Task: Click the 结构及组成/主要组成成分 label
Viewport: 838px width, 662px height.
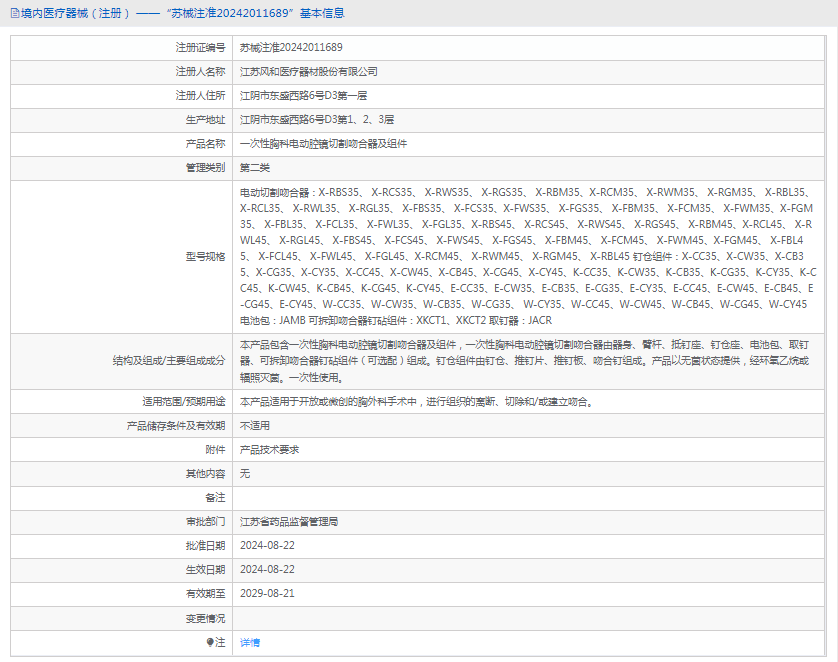Action: pos(168,361)
